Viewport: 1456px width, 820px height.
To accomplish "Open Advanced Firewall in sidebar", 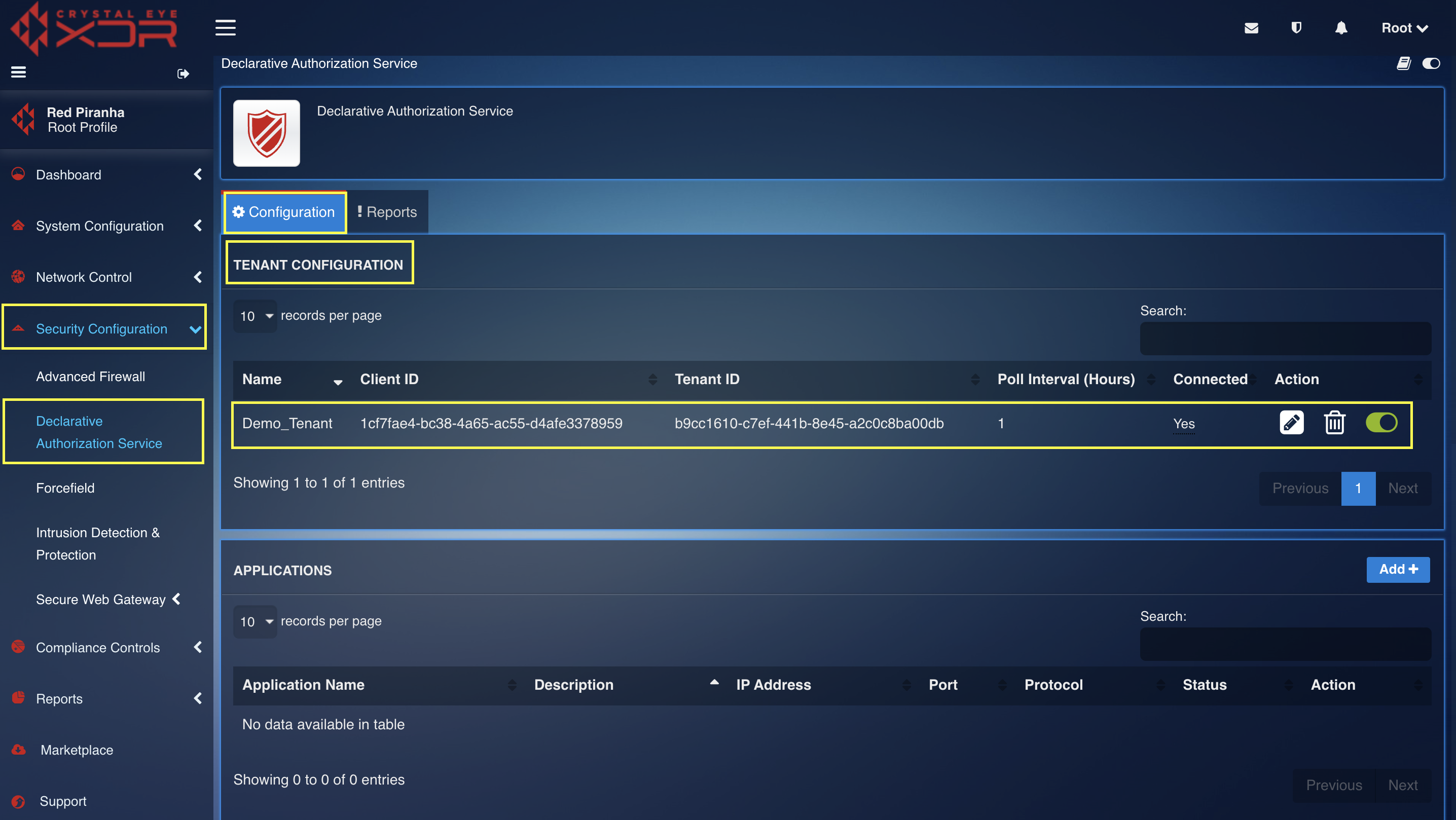I will [90, 377].
